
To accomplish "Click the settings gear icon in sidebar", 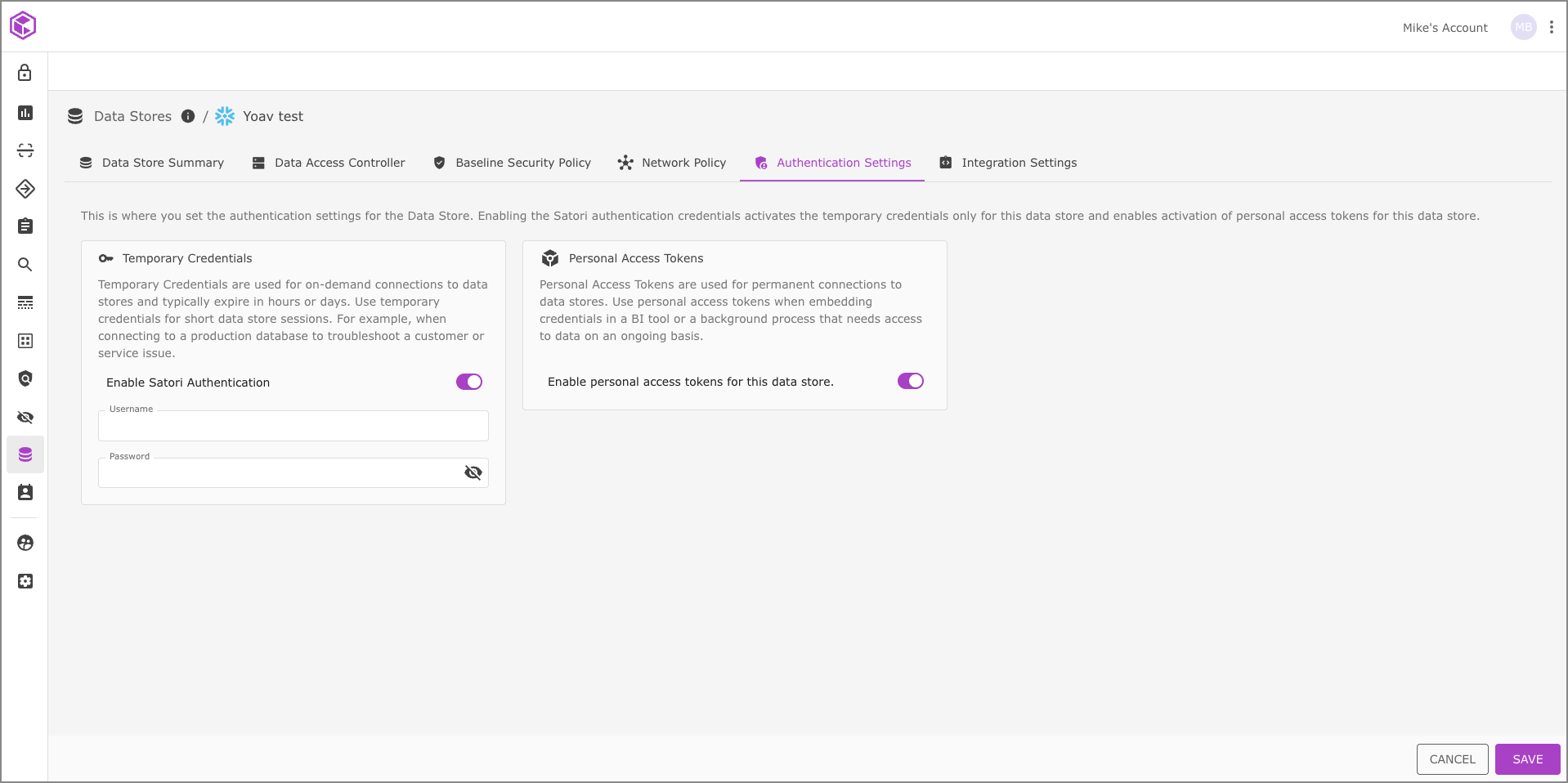I will coord(25,581).
